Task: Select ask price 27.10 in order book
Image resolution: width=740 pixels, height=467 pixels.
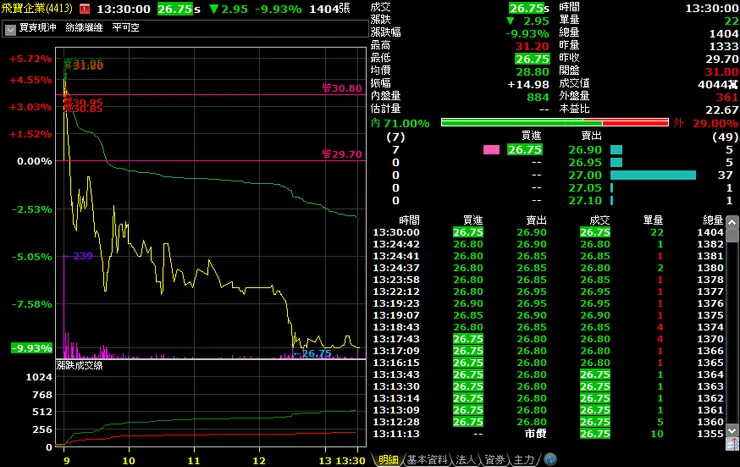Action: (x=585, y=200)
